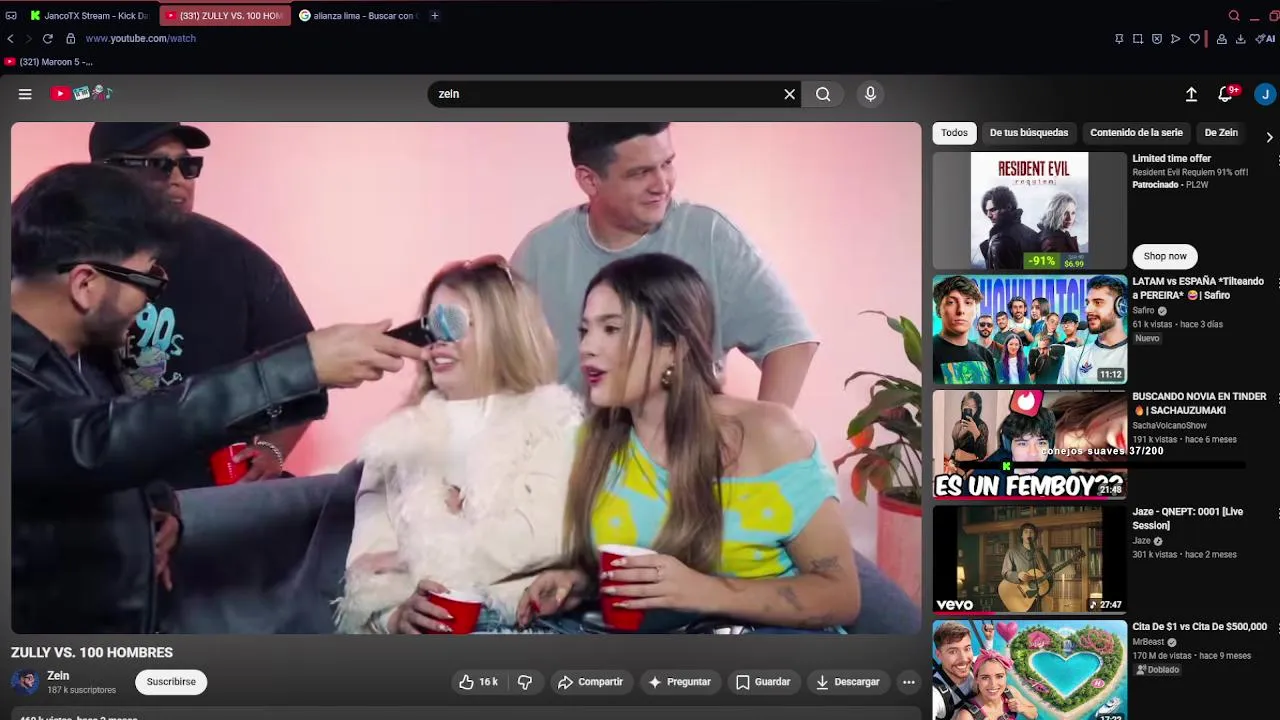Select the Todos filter chip
The width and height of the screenshot is (1280, 720).
(x=954, y=133)
